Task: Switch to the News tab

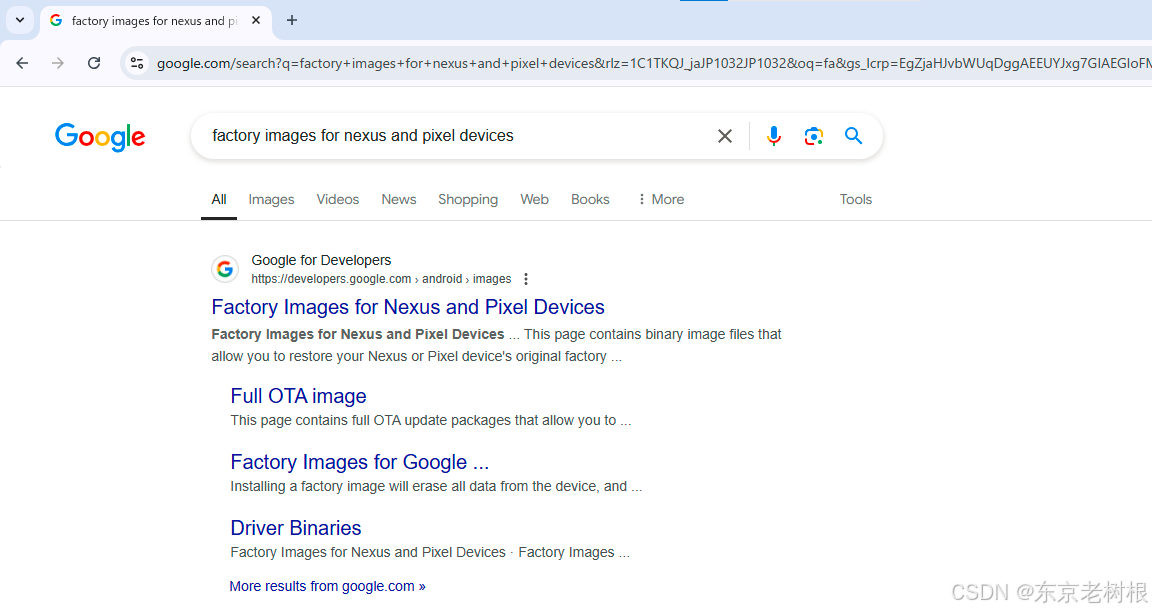Action: tap(399, 200)
